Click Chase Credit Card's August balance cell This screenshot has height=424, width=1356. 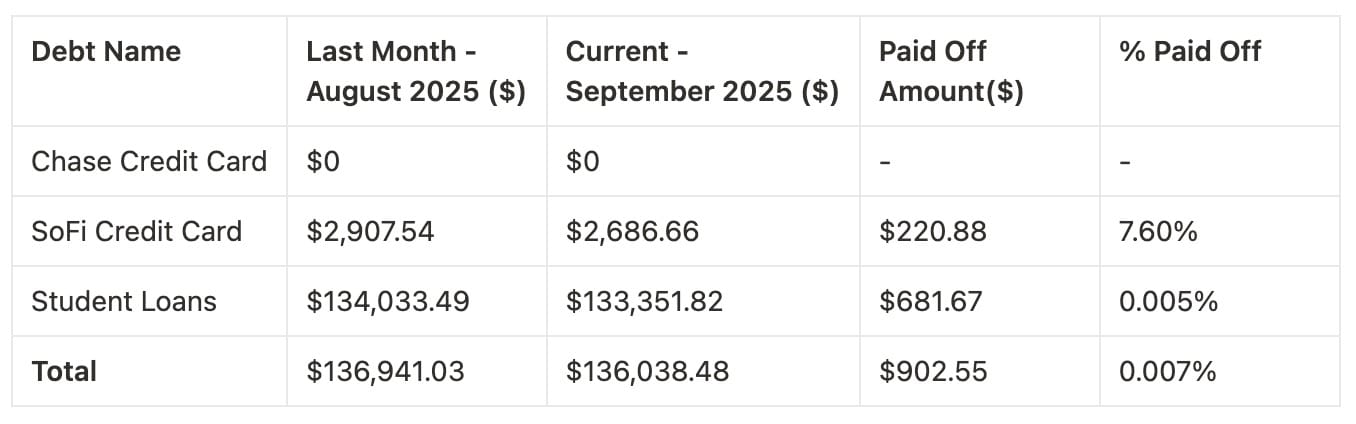pyautogui.click(x=323, y=161)
